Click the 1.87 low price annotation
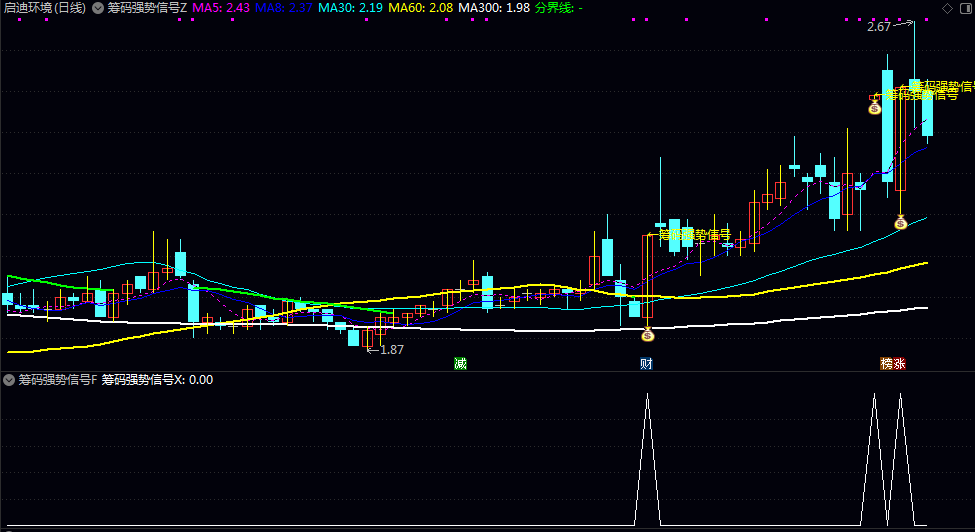 pos(392,349)
